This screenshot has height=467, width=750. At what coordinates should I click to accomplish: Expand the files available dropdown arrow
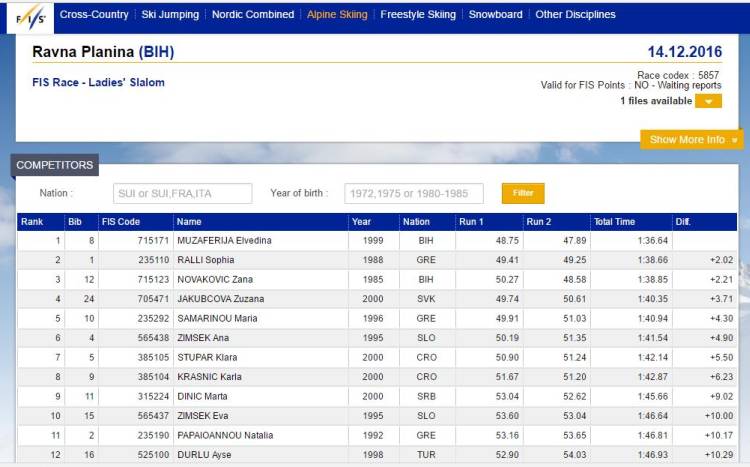708,101
